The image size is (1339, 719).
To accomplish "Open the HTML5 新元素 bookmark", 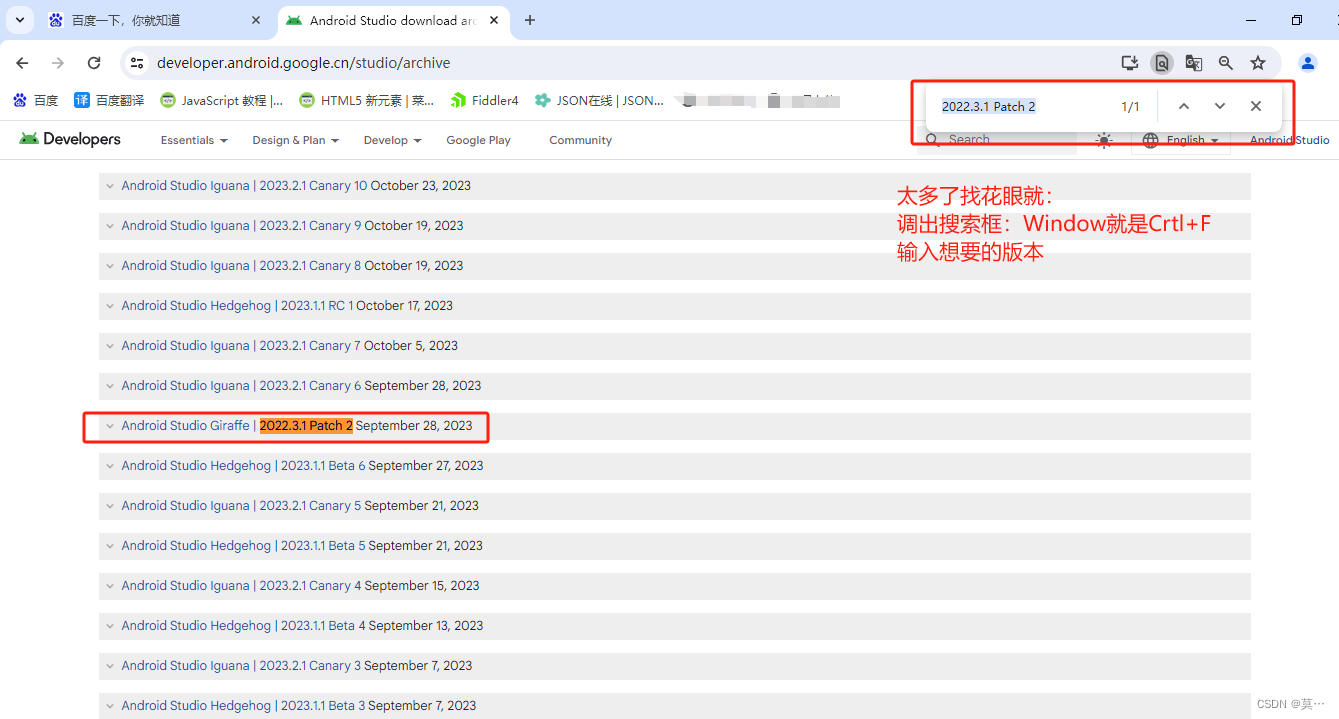I will (x=367, y=100).
